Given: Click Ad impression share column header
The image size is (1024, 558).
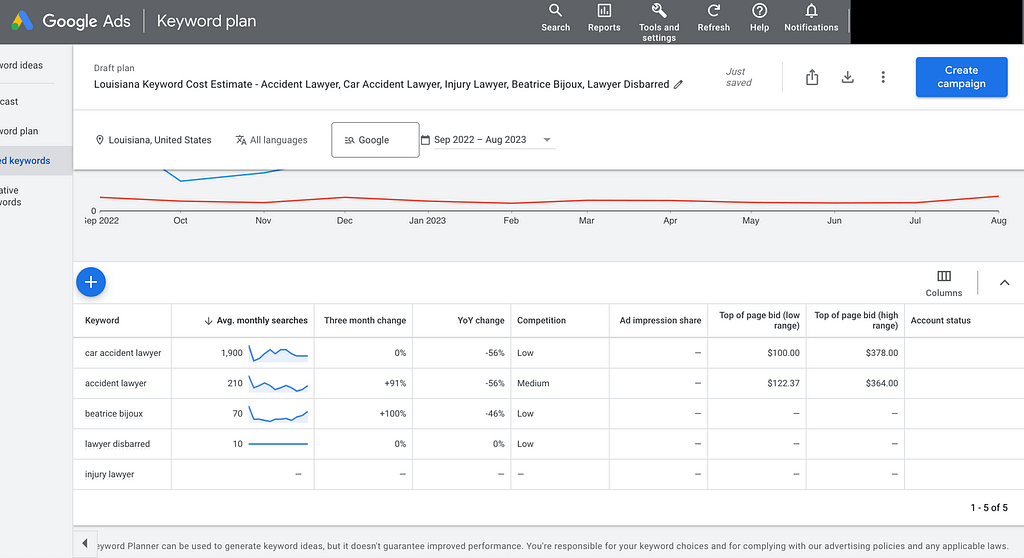Looking at the screenshot, I should [x=660, y=320].
